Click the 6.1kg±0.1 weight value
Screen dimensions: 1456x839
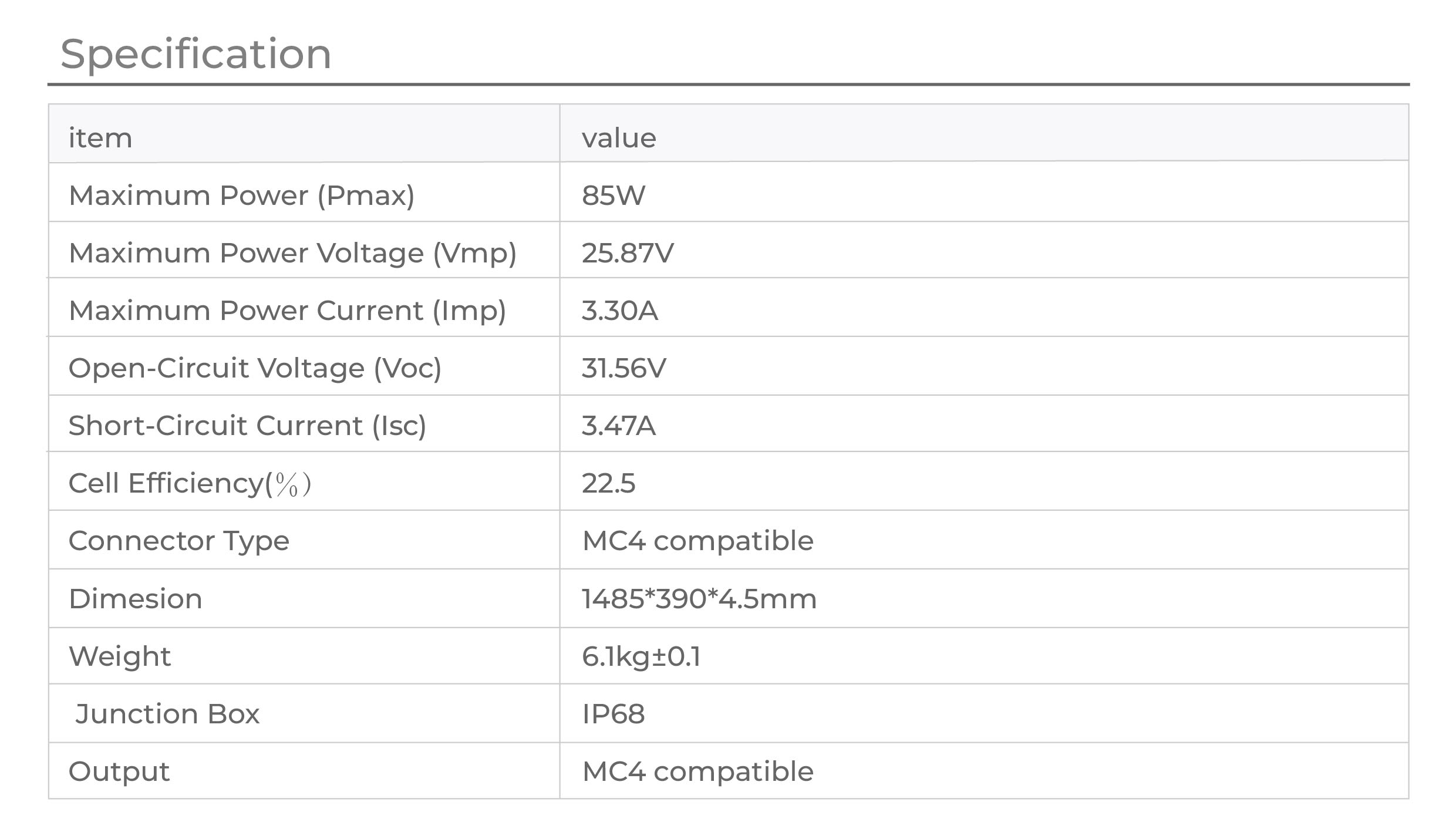tap(641, 656)
